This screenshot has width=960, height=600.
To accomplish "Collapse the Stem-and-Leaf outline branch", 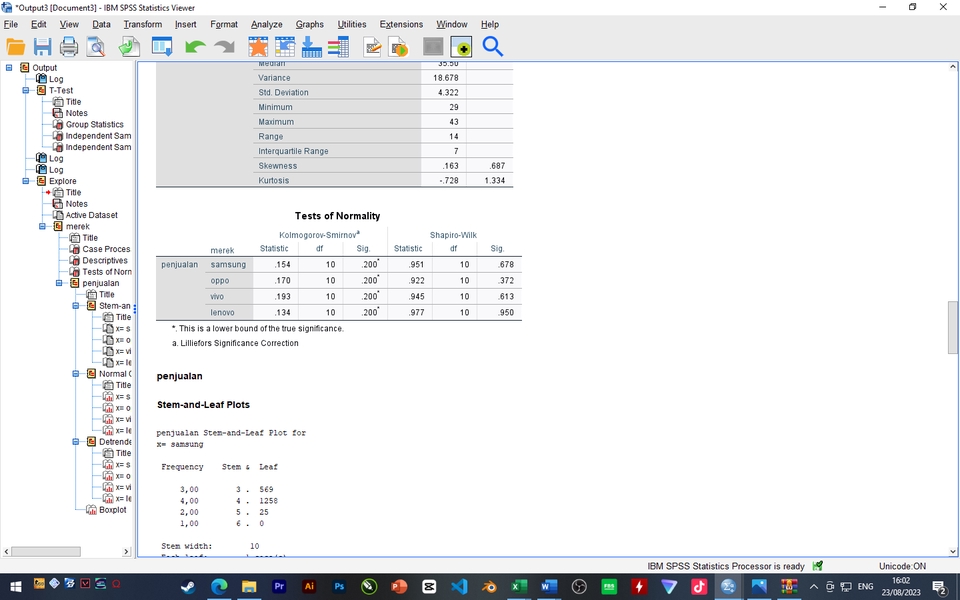I will pos(76,306).
